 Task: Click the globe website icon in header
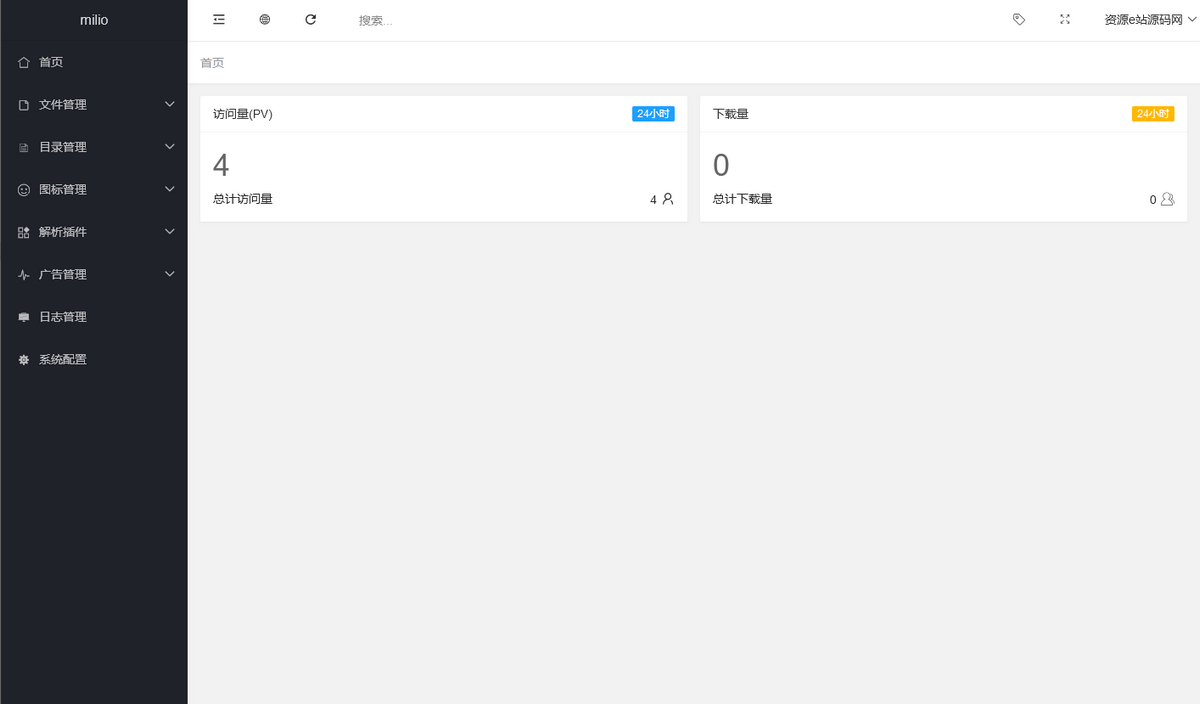point(265,19)
